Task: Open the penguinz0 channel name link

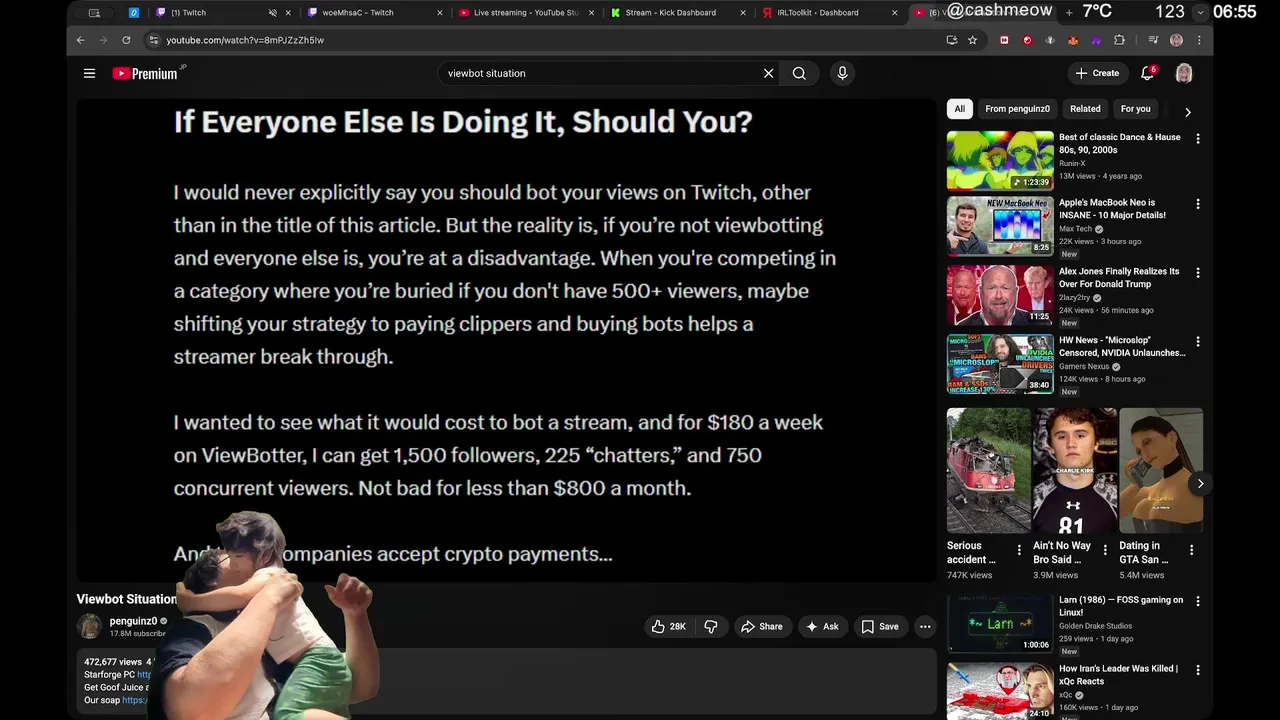Action: click(x=133, y=621)
